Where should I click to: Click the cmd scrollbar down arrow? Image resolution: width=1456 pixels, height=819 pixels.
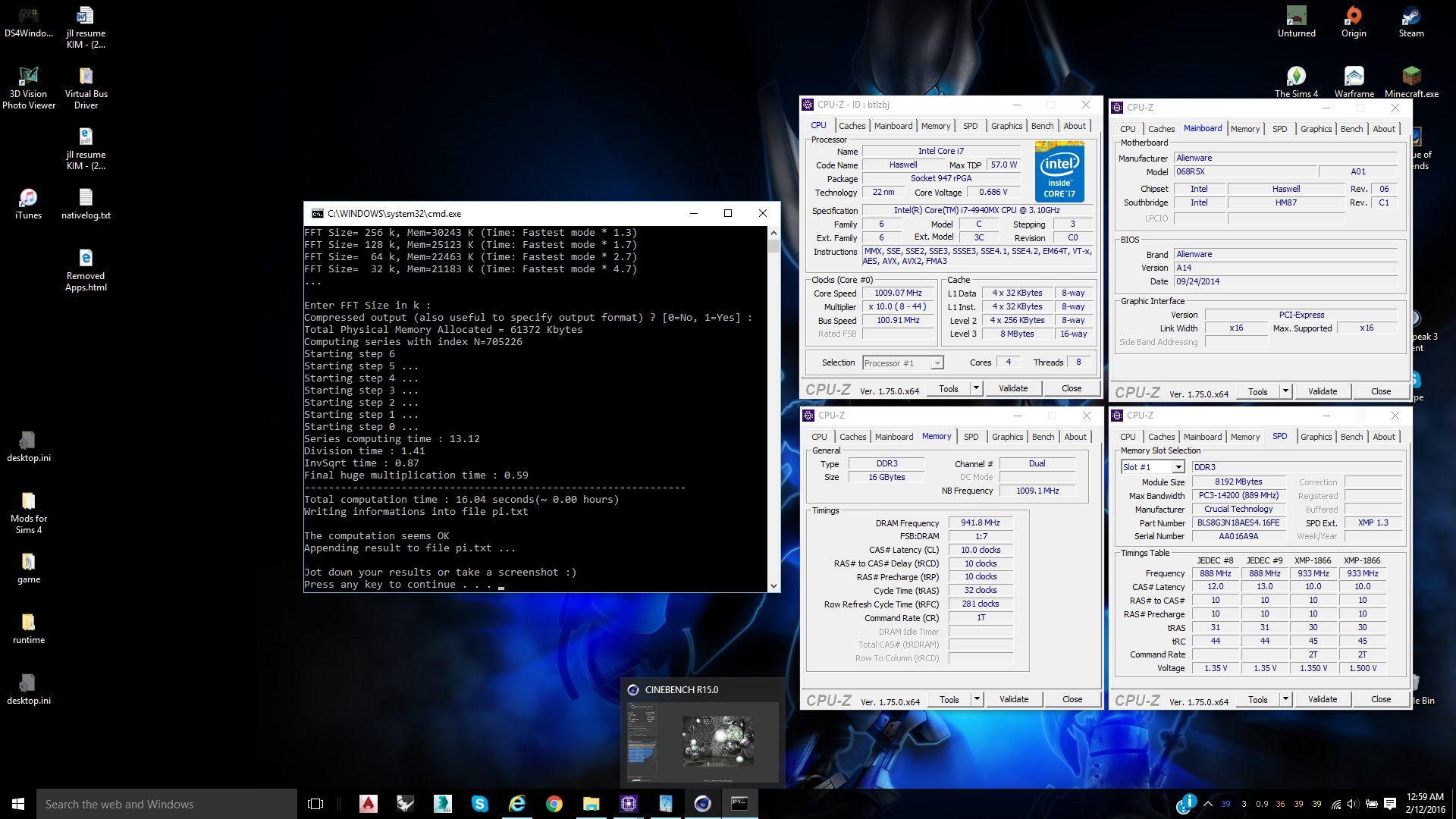(x=773, y=585)
